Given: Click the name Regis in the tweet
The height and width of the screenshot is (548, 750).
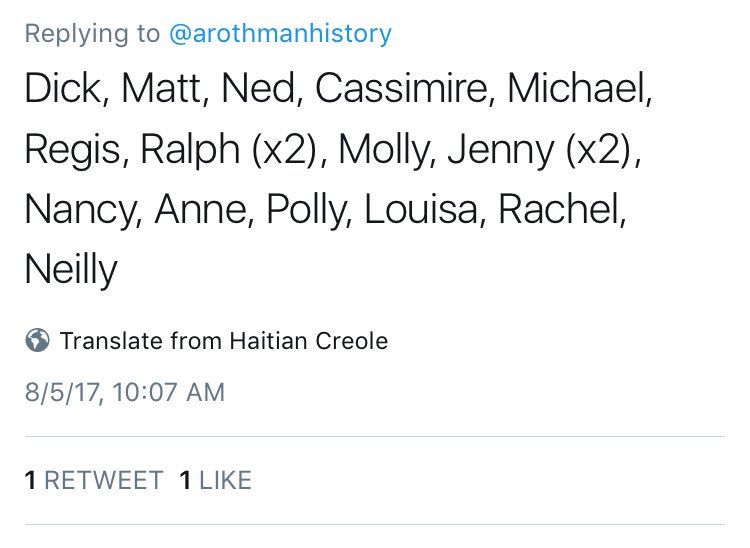Looking at the screenshot, I should click(x=73, y=150).
